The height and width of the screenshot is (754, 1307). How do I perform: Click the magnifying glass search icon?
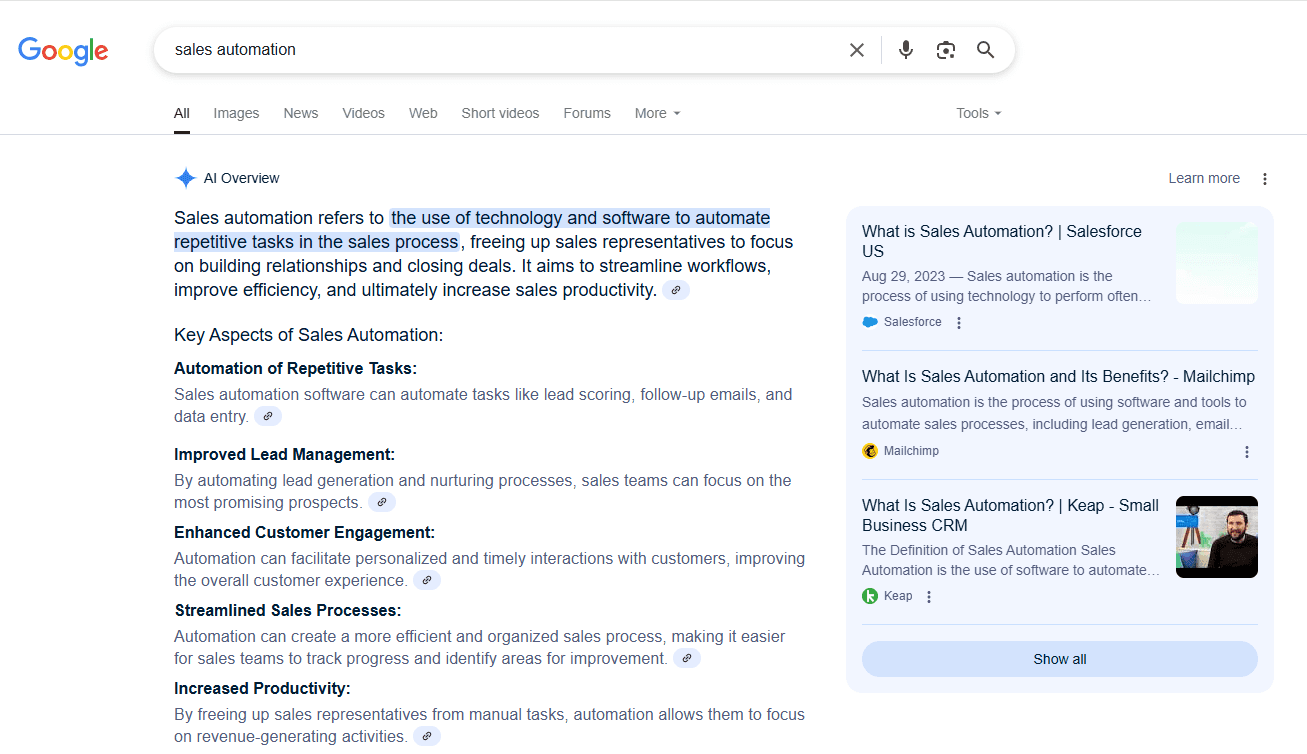pyautogui.click(x=986, y=50)
